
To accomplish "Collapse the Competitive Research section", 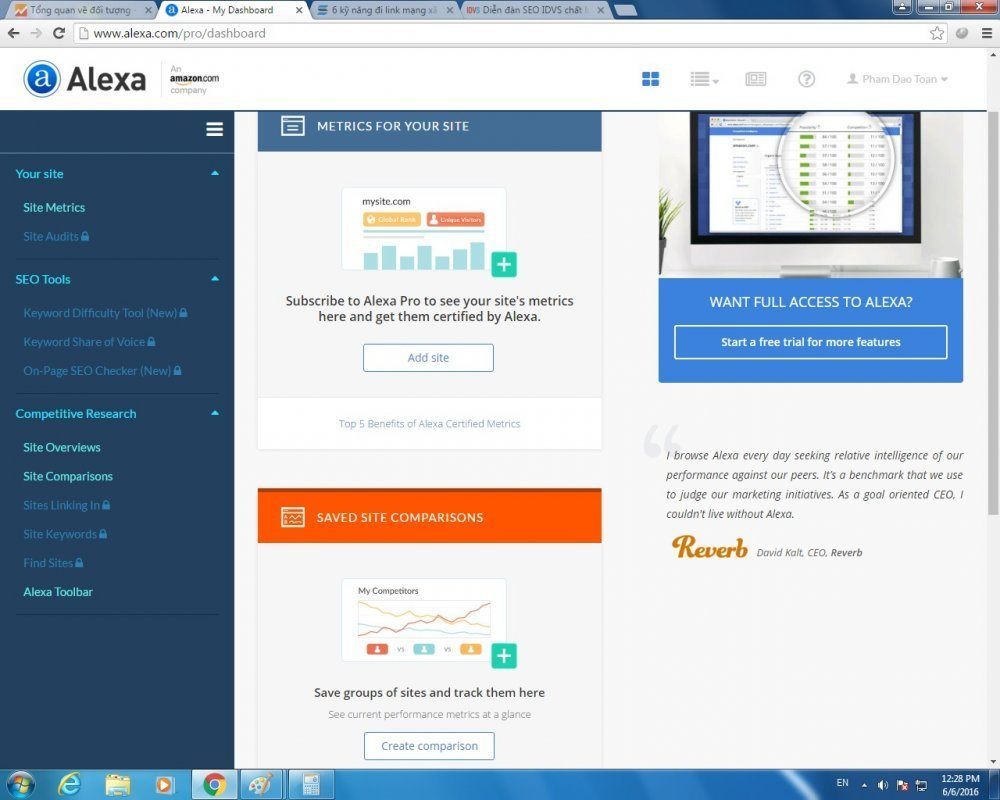I will [215, 413].
